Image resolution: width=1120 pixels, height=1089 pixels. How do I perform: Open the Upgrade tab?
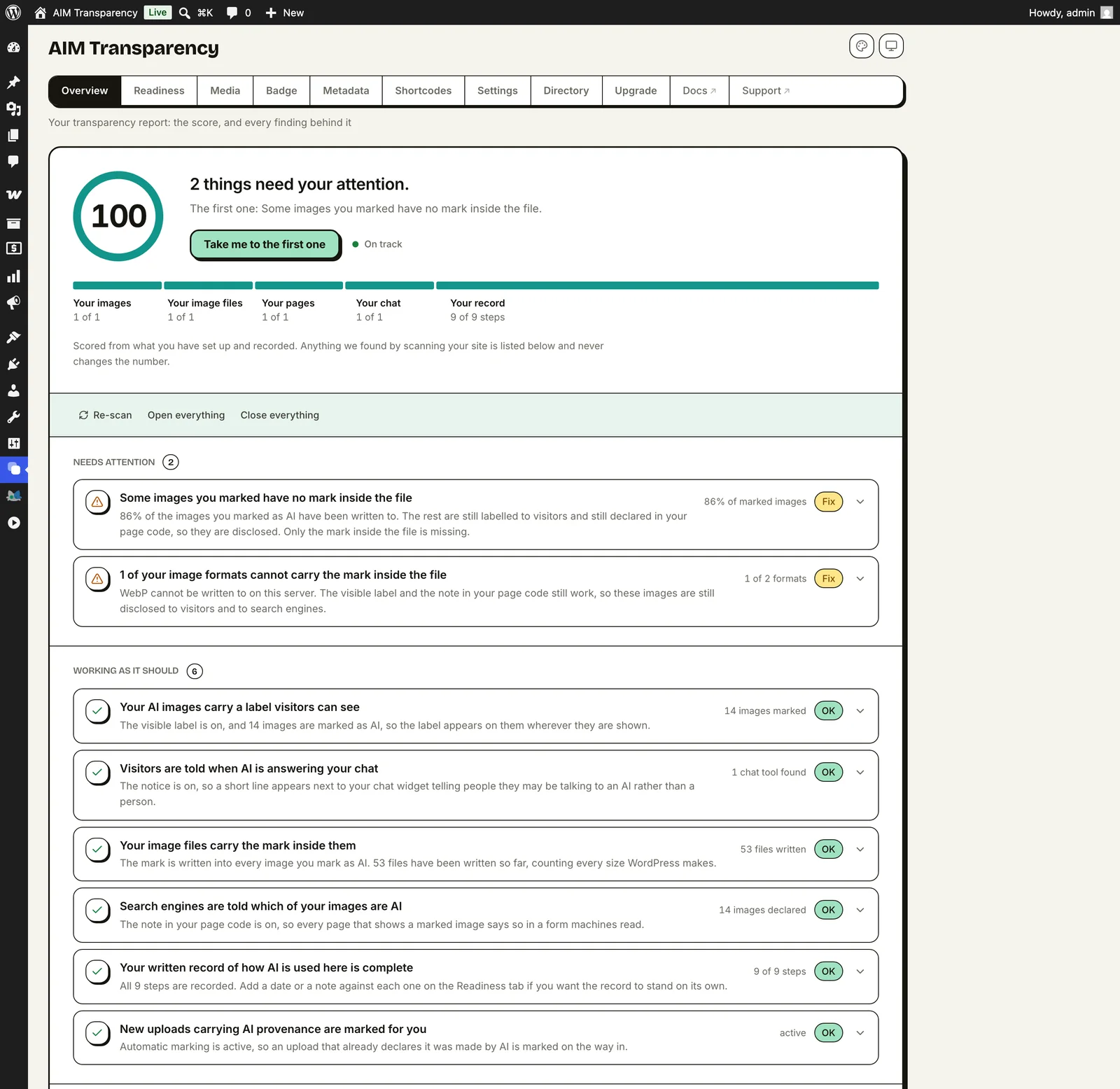tap(636, 91)
